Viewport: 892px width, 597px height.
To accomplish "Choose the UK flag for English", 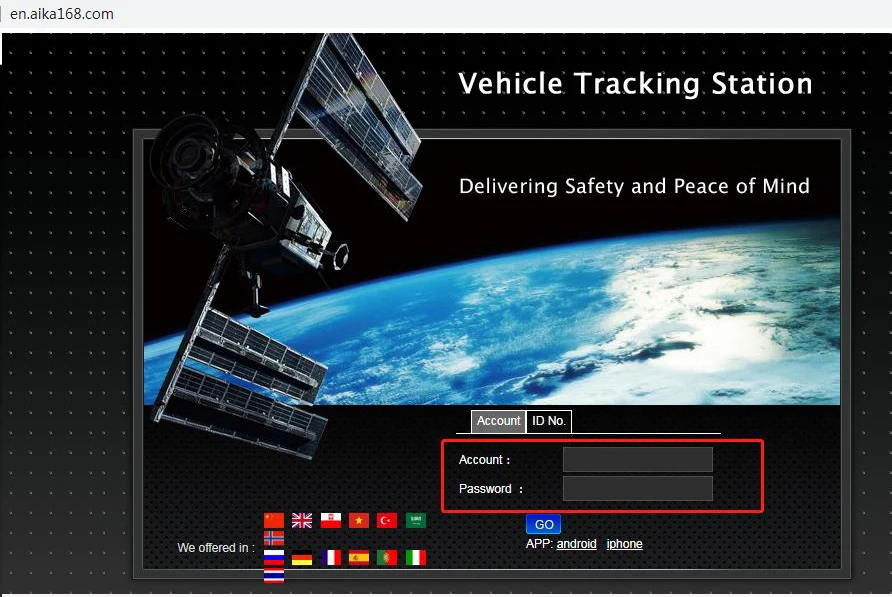I will (302, 520).
